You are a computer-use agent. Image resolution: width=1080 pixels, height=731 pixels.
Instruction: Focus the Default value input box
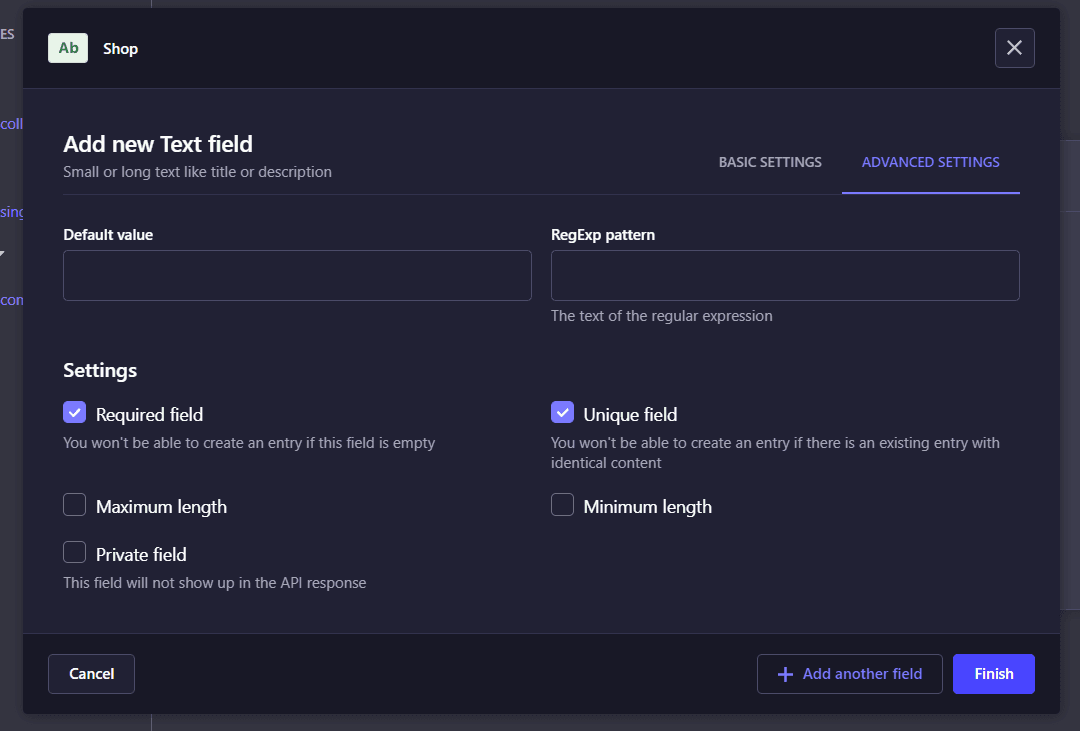[297, 276]
